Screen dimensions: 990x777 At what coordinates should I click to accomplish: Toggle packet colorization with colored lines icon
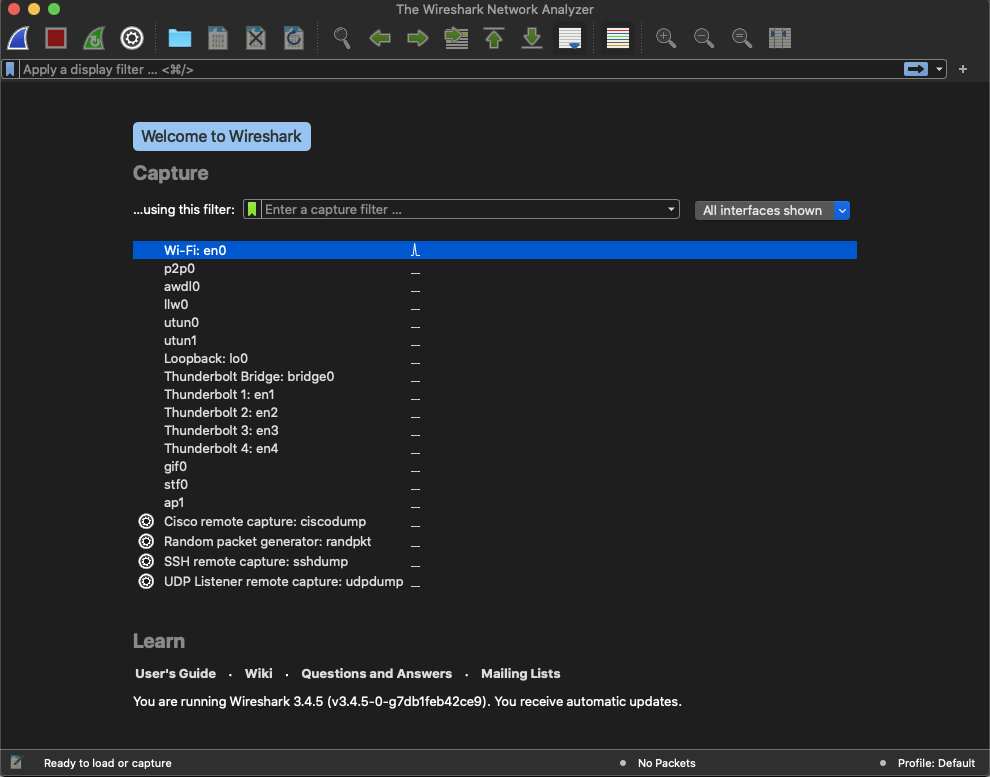click(618, 38)
